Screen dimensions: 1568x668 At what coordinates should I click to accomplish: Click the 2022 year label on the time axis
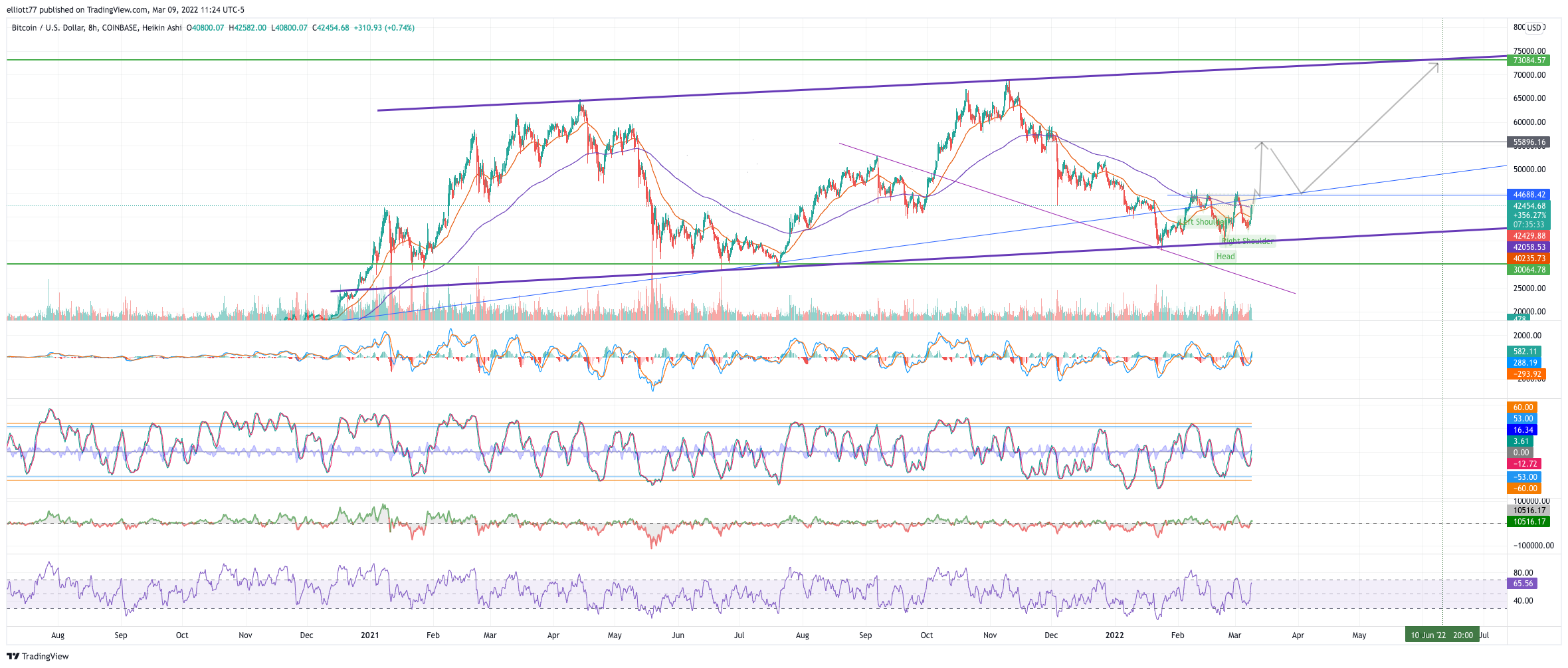[1114, 635]
